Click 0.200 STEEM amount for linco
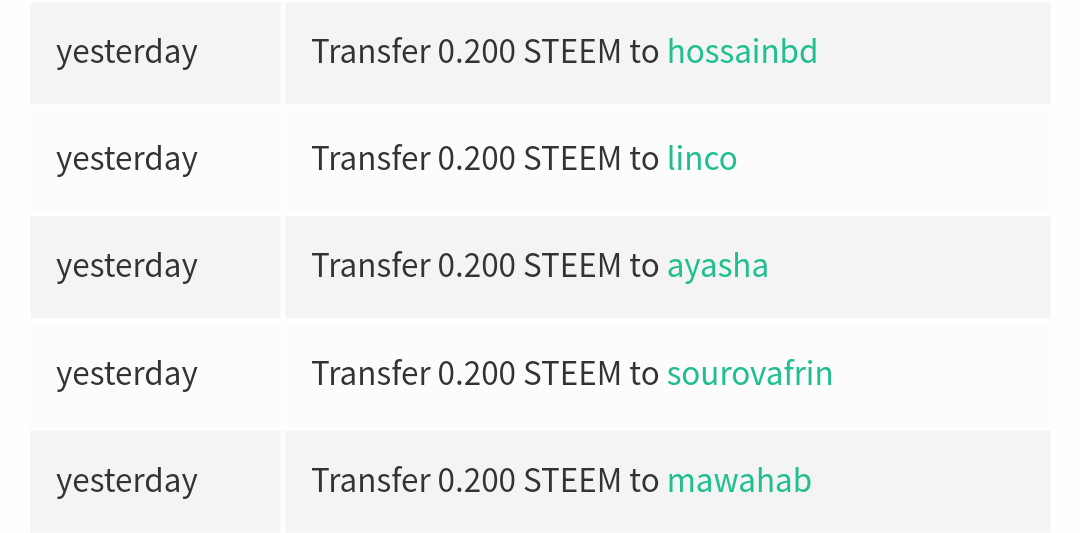Image resolution: width=1080 pixels, height=533 pixels. [x=529, y=158]
